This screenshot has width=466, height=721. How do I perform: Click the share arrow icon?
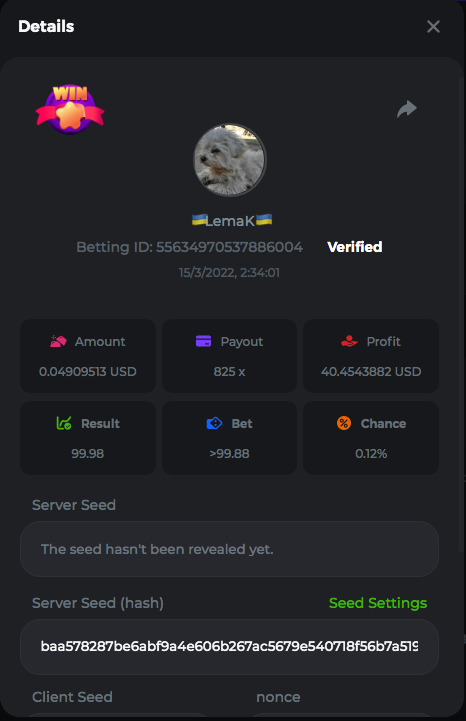[407, 109]
